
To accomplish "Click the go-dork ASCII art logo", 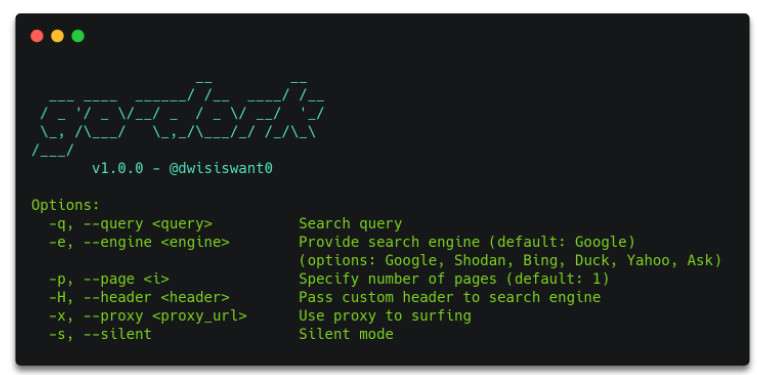I will click(x=178, y=118).
